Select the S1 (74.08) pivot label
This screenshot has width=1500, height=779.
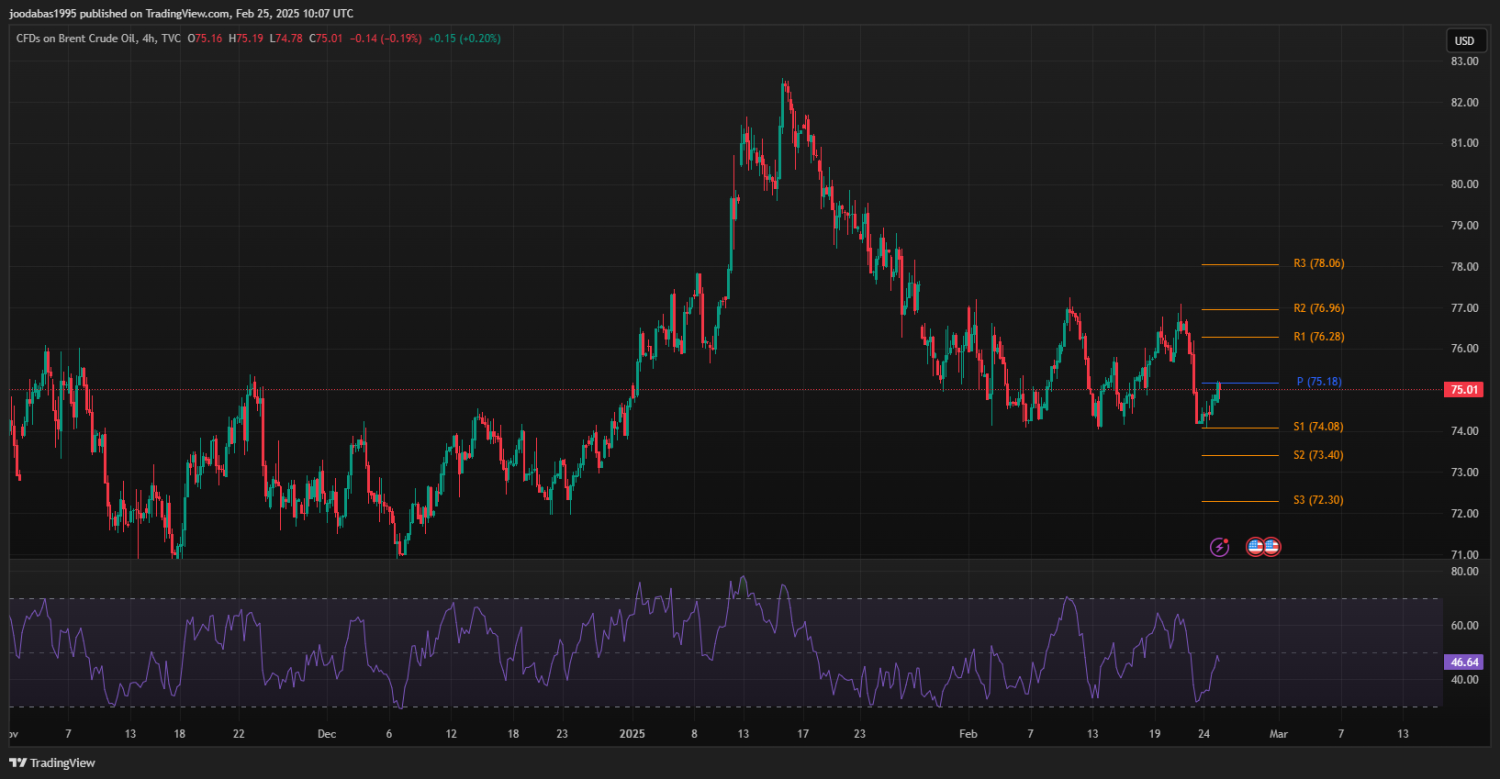tap(1318, 427)
